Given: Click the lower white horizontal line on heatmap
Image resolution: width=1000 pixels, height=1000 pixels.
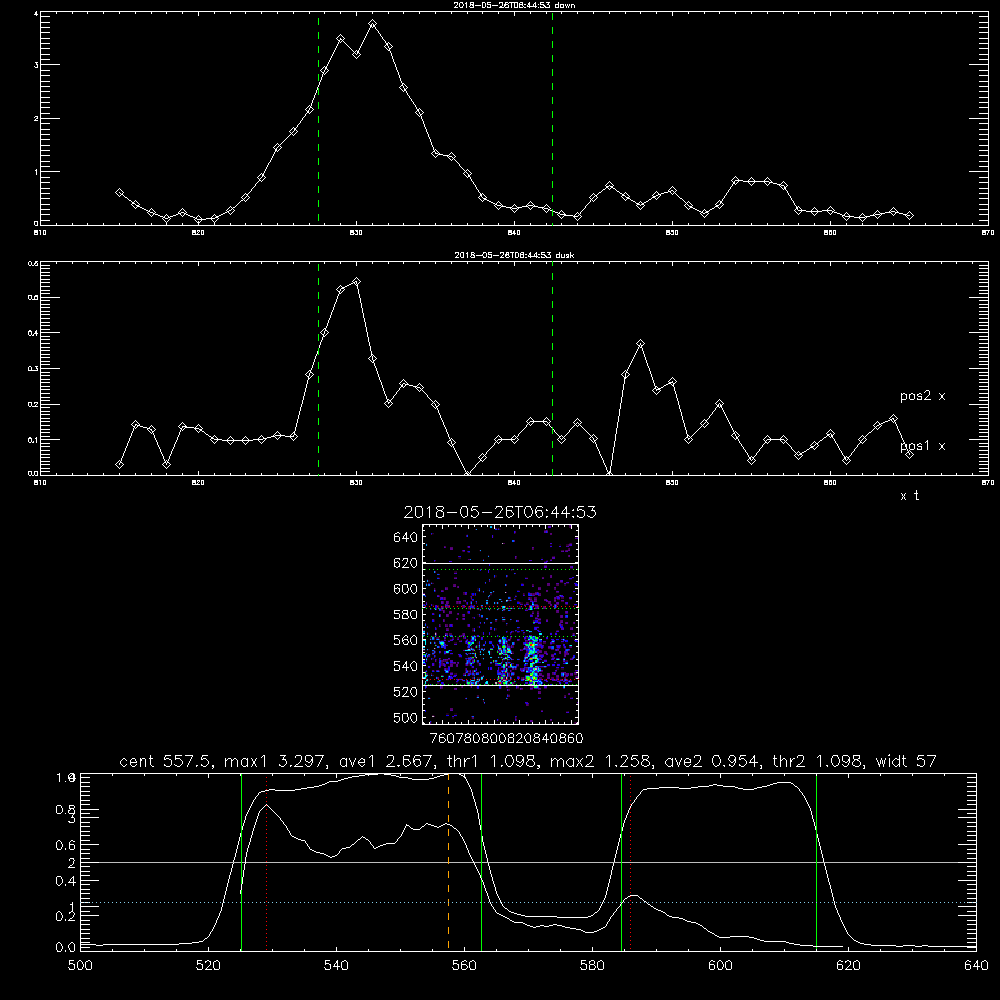Looking at the screenshot, I should click(x=501, y=686).
